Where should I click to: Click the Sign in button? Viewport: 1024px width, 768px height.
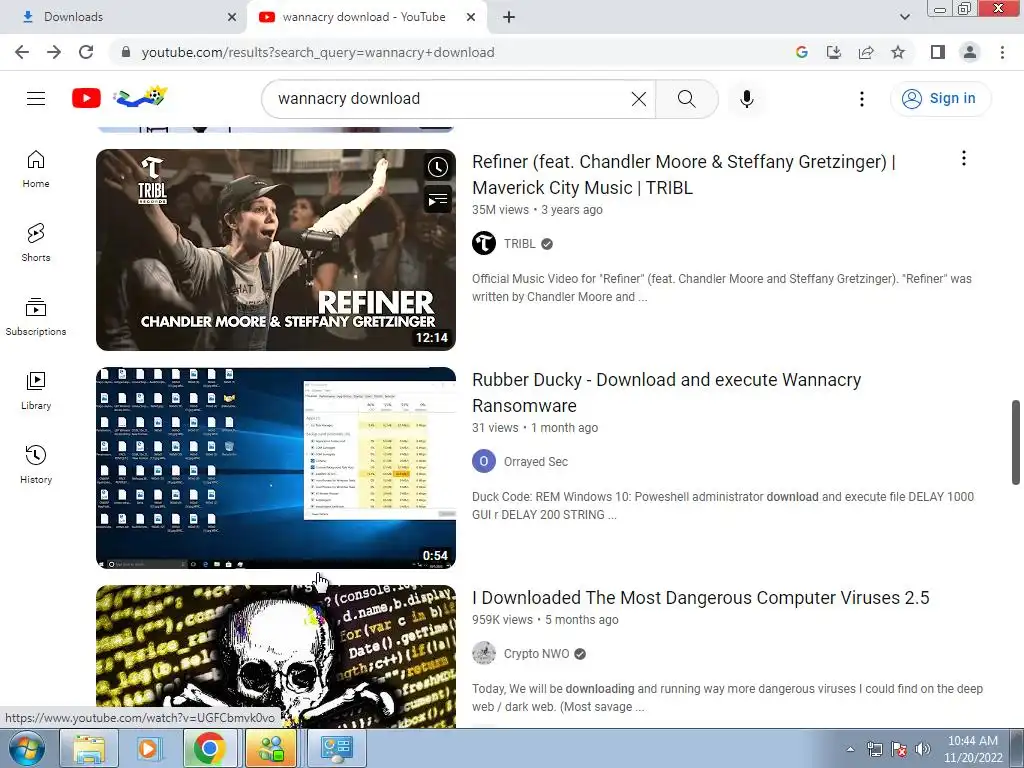pyautogui.click(x=940, y=99)
